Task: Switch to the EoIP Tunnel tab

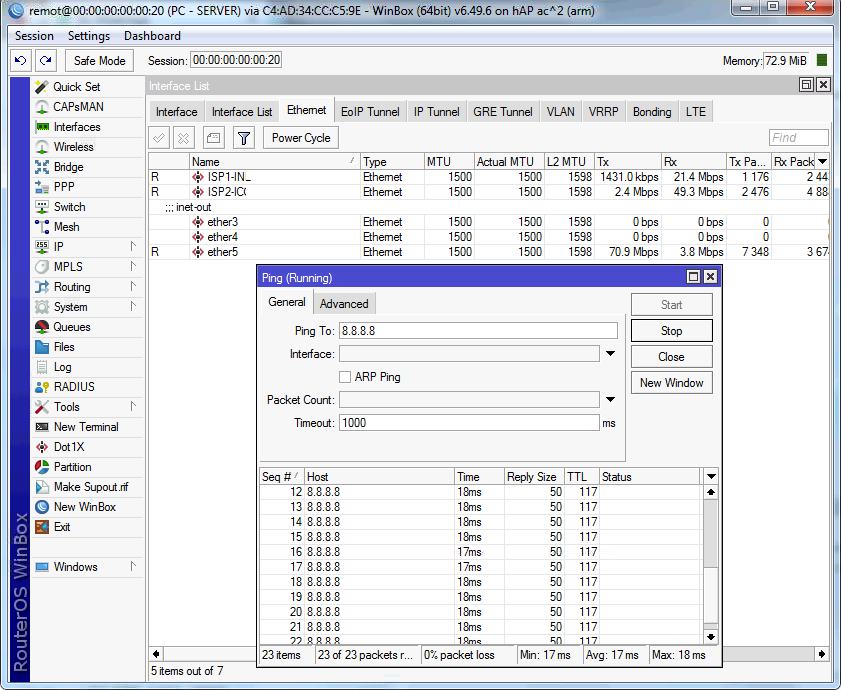Action: 370,112
